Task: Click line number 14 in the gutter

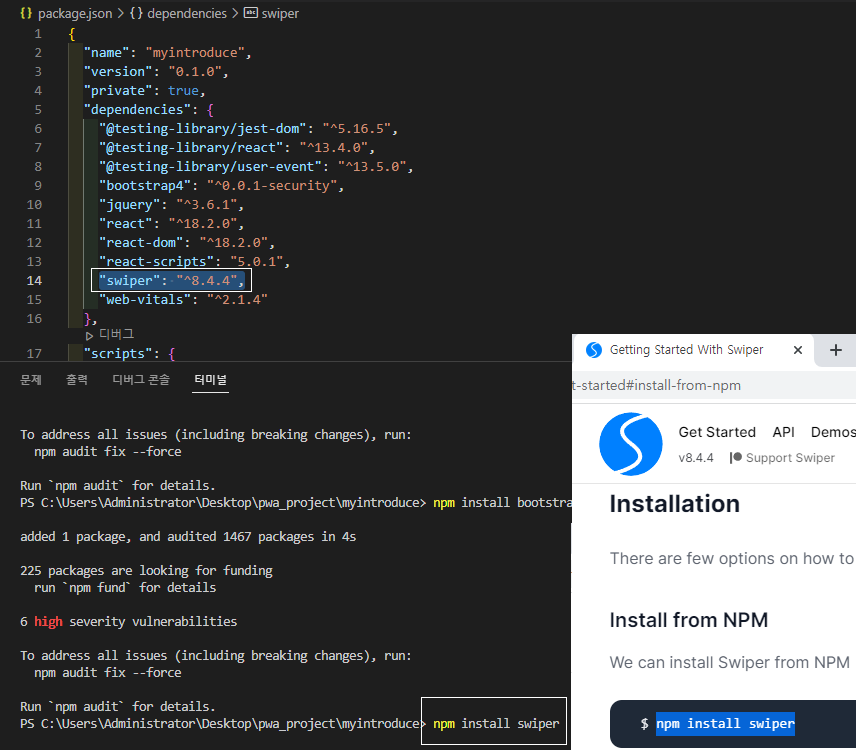Action: (x=34, y=281)
